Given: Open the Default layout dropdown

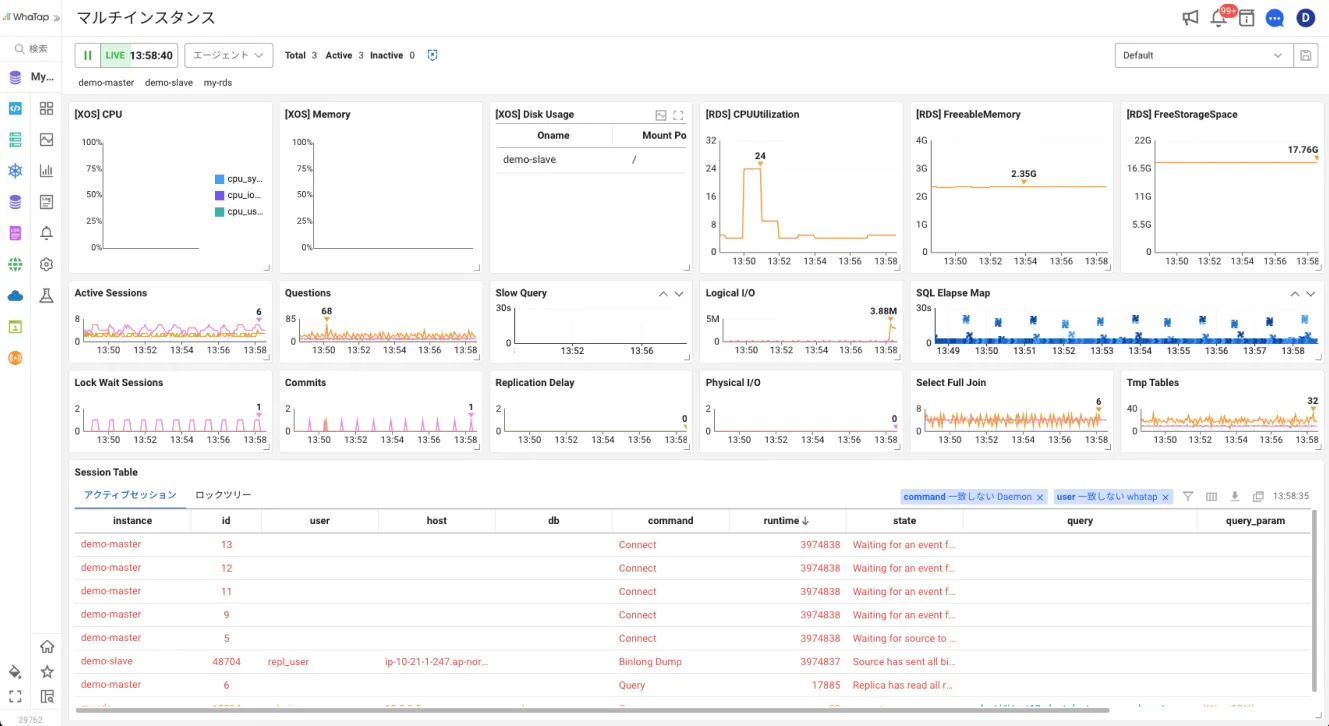Looking at the screenshot, I should click(1204, 56).
